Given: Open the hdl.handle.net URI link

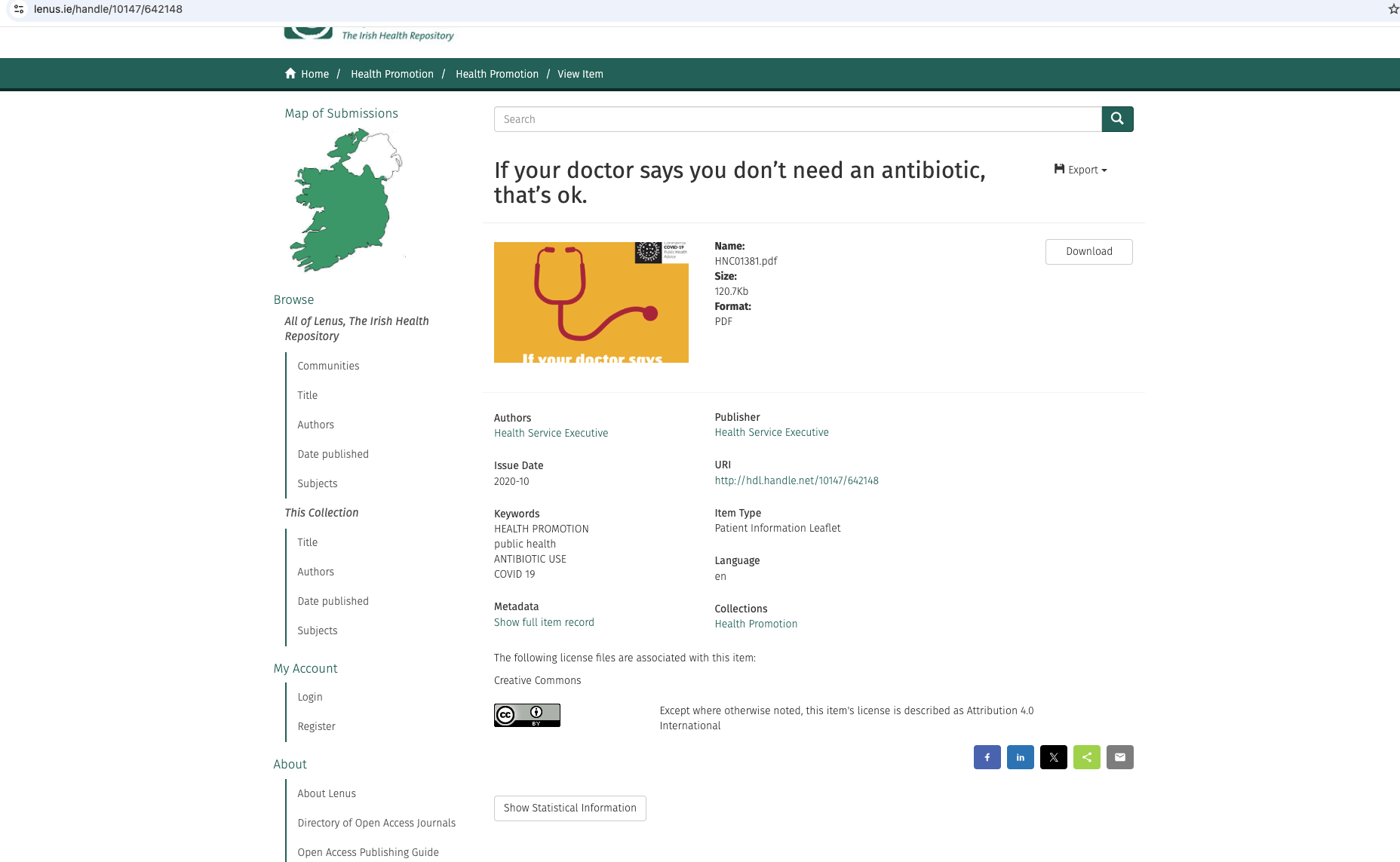Looking at the screenshot, I should point(797,480).
